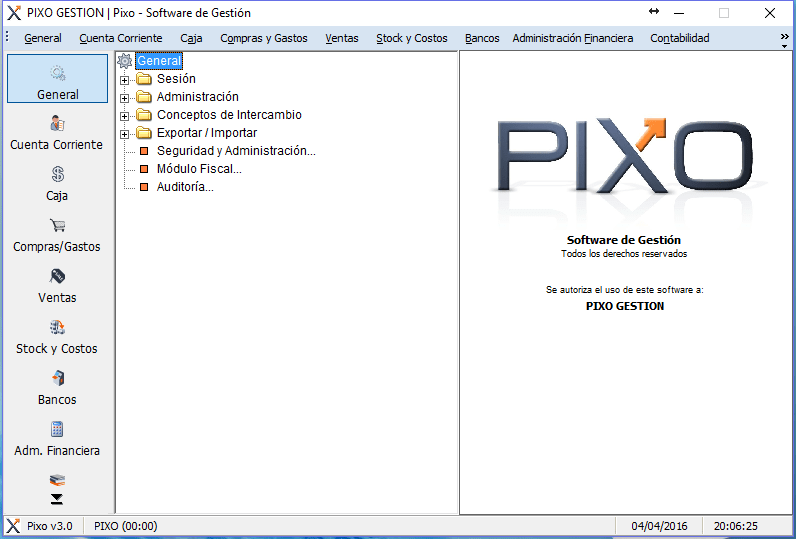
Task: Open the Stock y Costos sidebar icon
Action: pos(57,327)
